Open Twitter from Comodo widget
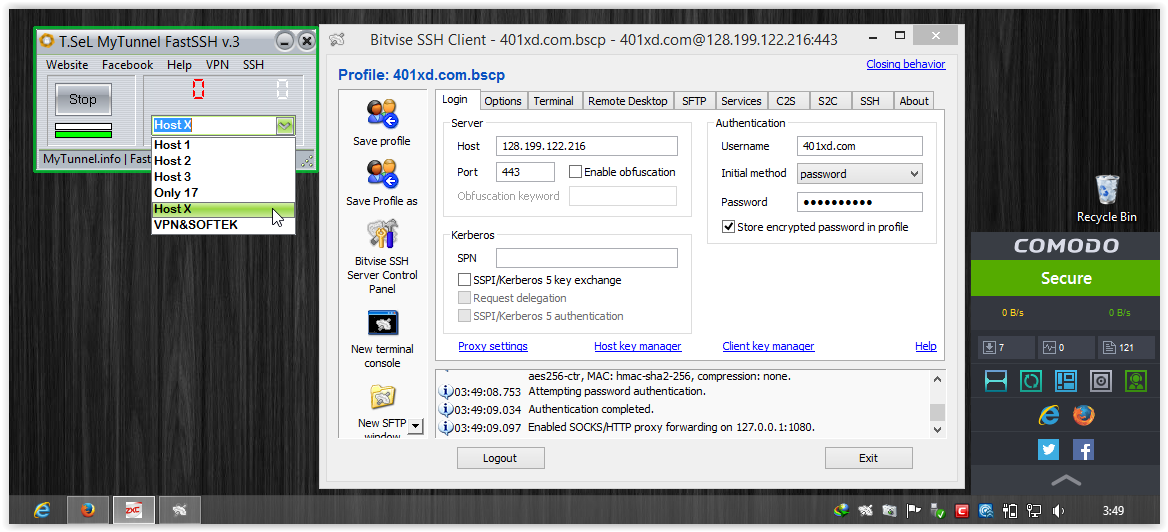Screen dimensions: 1168x532 pos(1049,449)
